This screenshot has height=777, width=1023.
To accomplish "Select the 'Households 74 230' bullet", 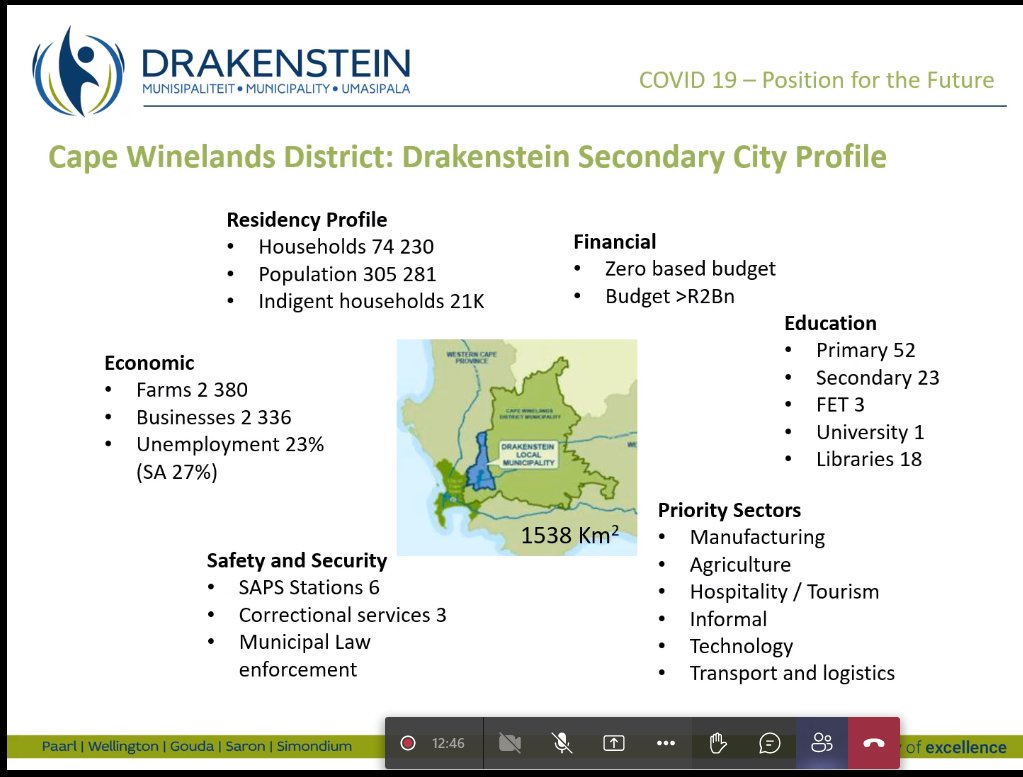I will [346, 247].
